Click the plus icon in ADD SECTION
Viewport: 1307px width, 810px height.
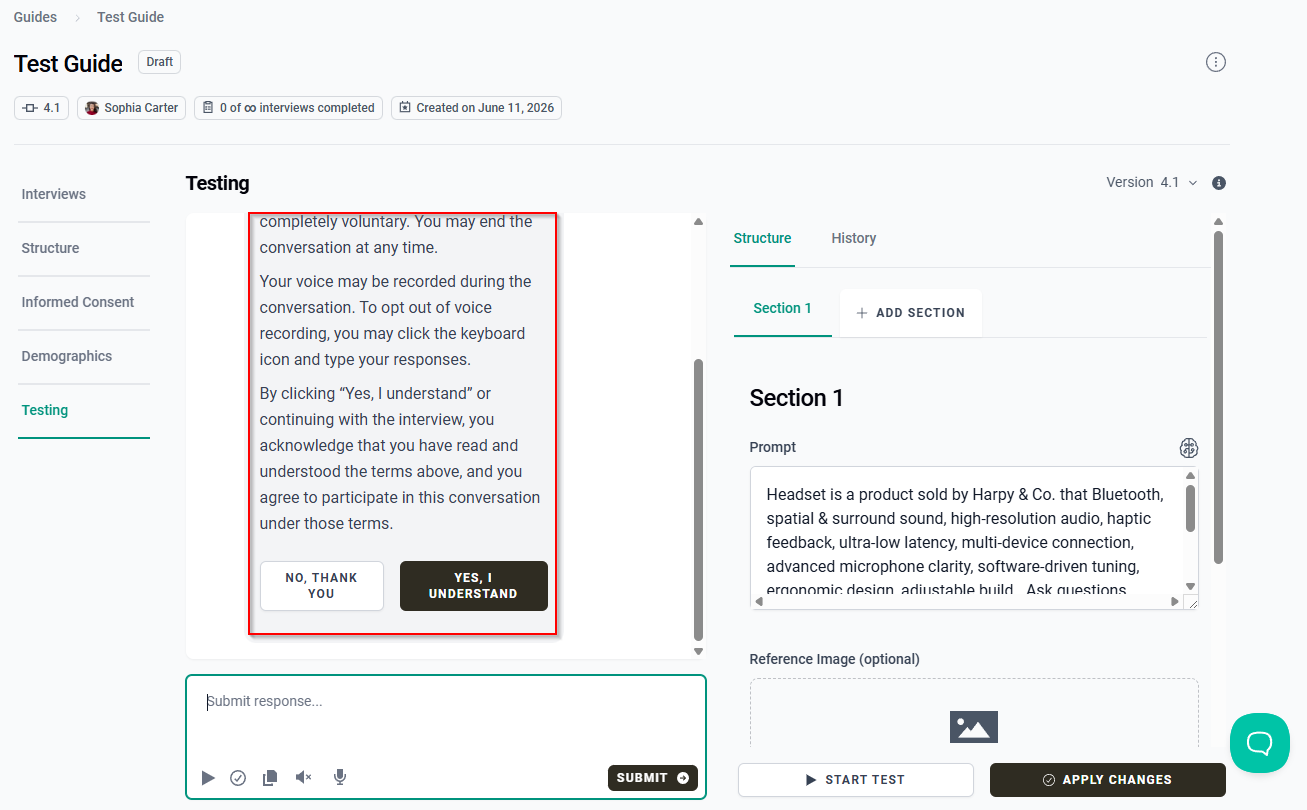coord(862,313)
